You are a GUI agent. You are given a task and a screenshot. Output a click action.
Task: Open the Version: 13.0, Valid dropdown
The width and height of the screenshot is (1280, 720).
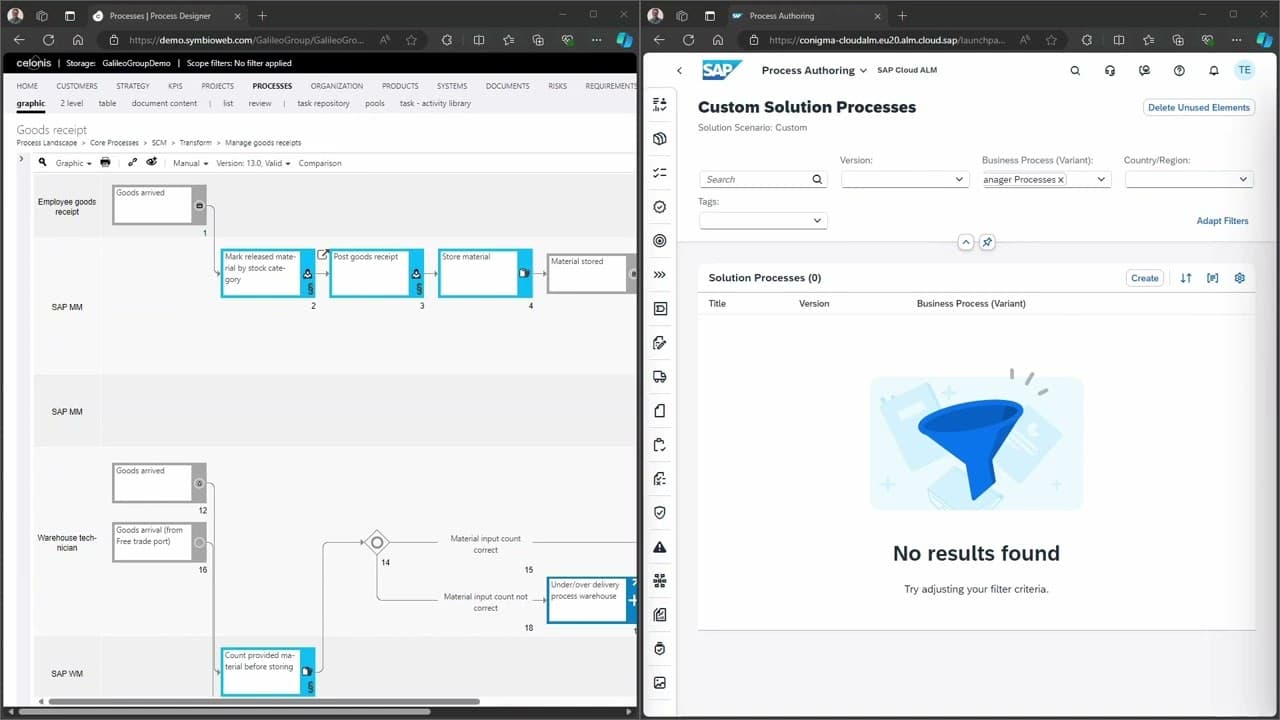(x=253, y=163)
